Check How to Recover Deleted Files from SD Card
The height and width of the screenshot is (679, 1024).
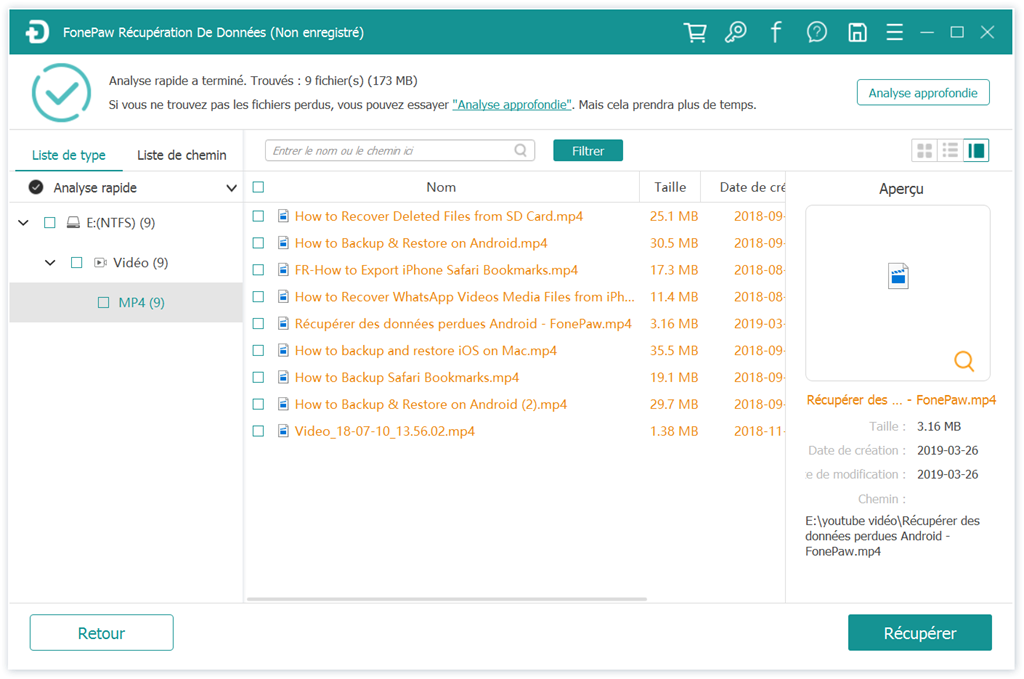click(259, 216)
